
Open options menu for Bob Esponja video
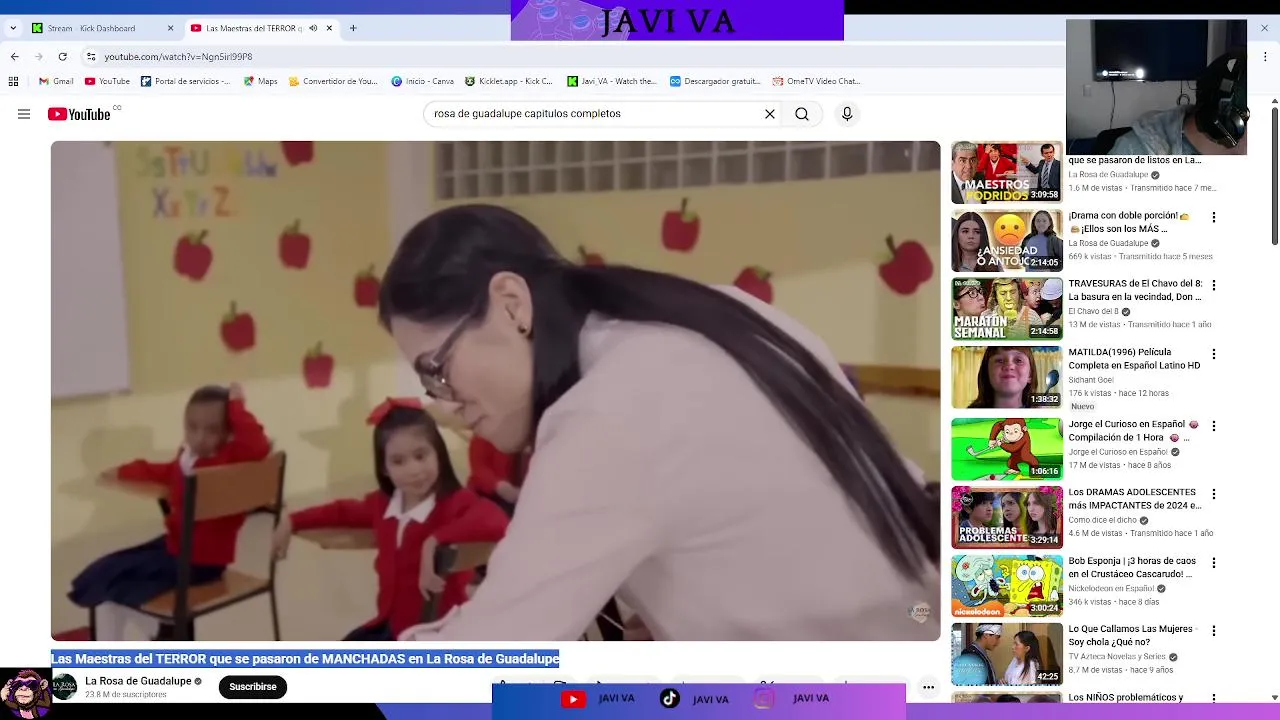coord(1214,563)
